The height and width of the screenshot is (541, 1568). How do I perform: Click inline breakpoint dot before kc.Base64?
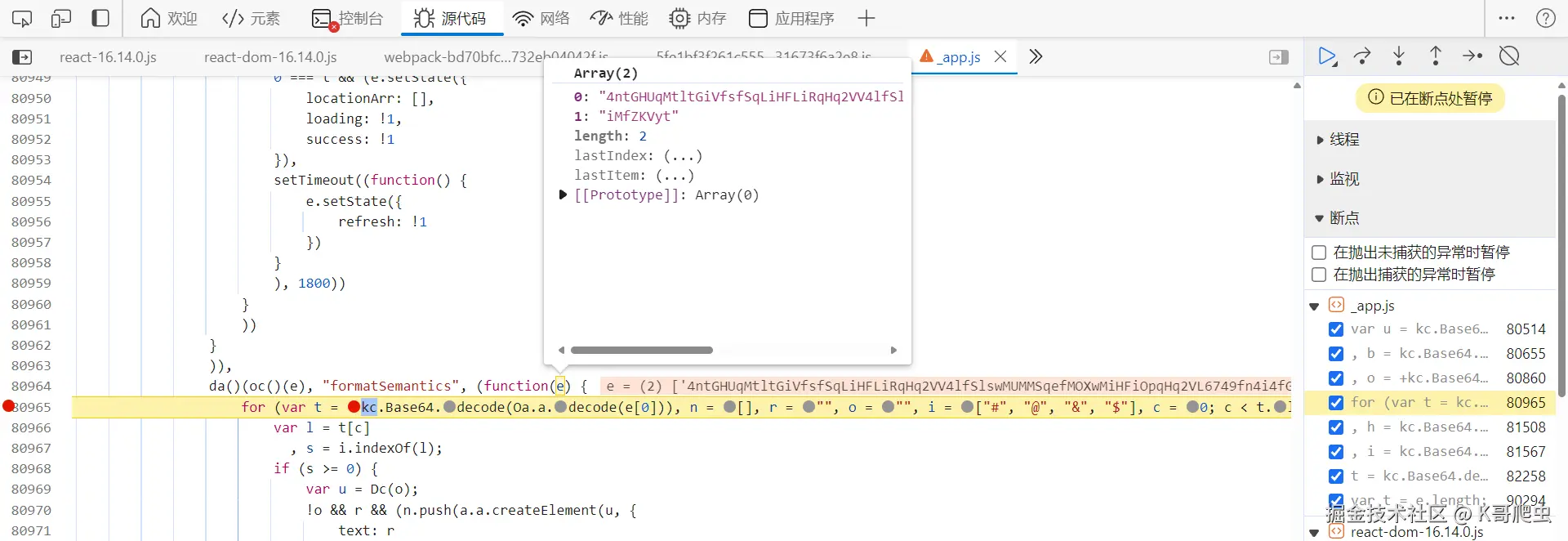[x=354, y=407]
